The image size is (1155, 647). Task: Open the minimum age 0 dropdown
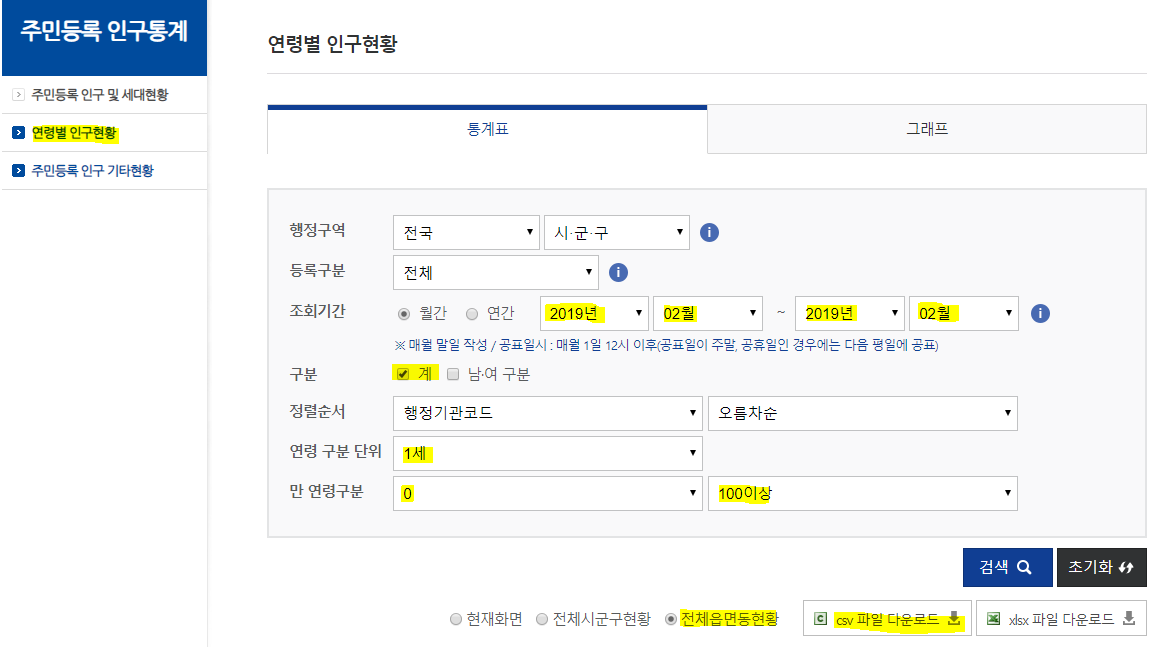(547, 493)
